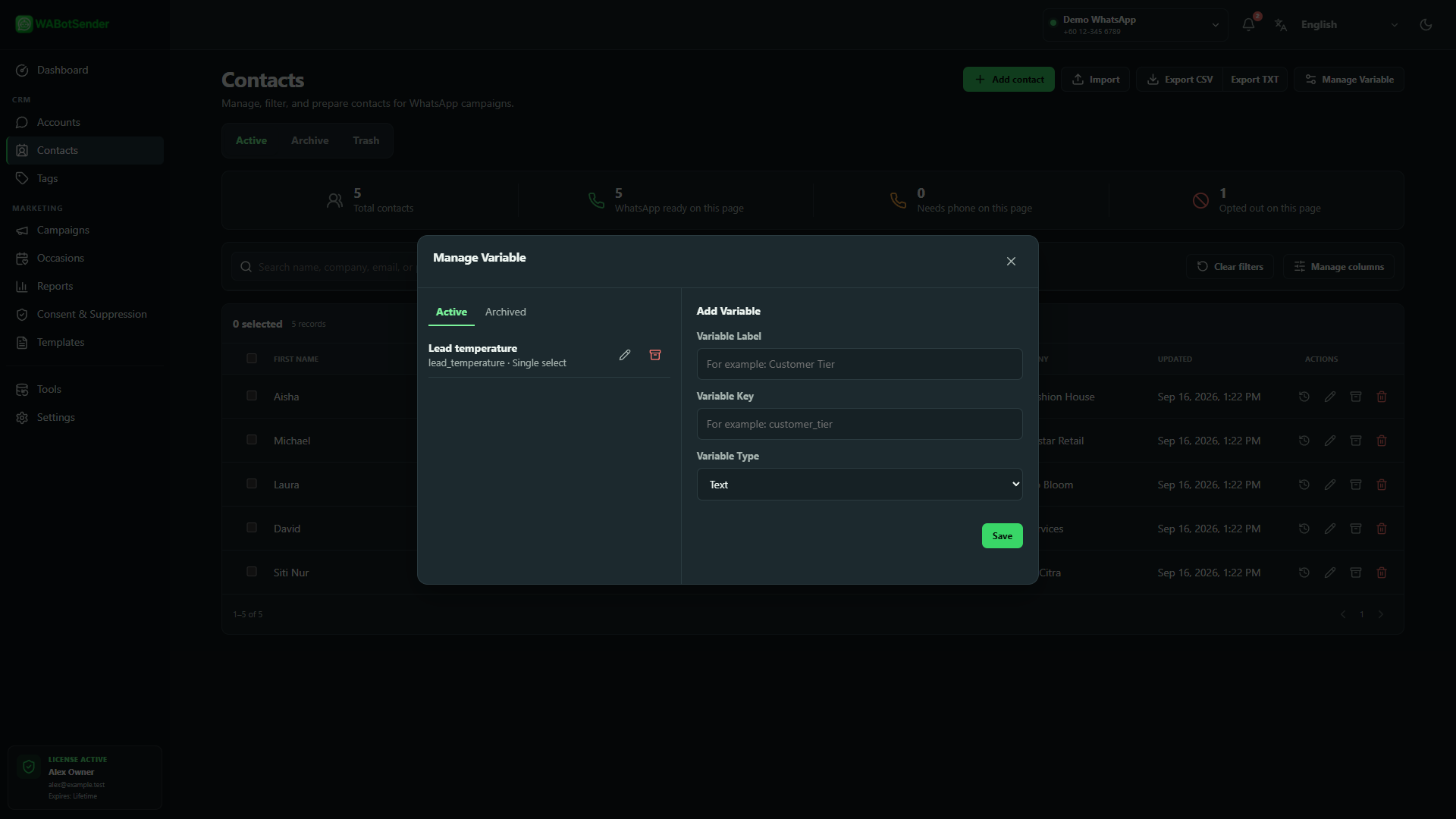The image size is (1456, 819).
Task: Select the Active variables tab in dialog
Action: click(451, 312)
